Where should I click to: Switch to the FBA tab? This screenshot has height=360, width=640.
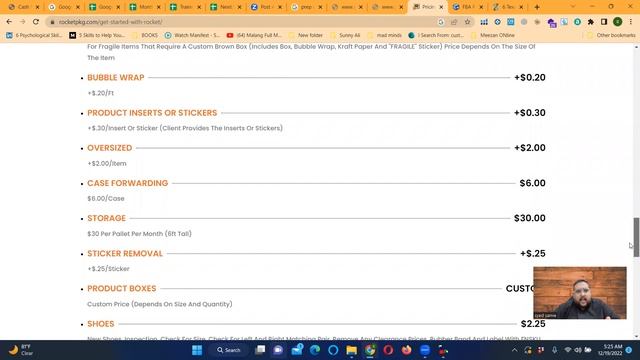click(468, 7)
